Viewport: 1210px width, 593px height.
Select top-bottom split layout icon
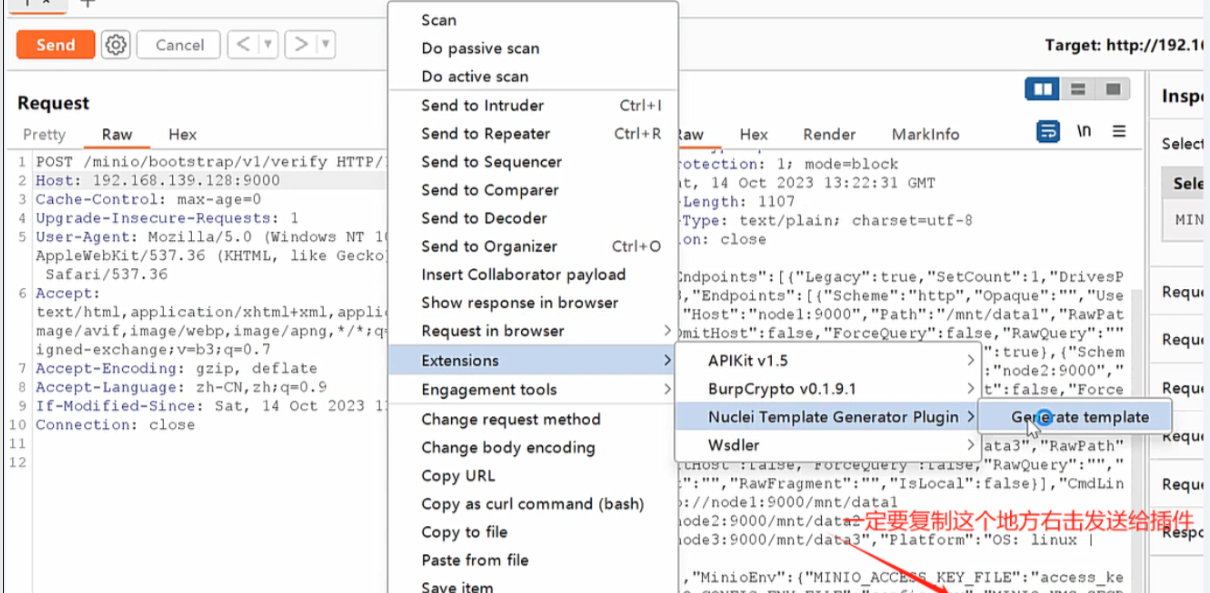(1078, 89)
